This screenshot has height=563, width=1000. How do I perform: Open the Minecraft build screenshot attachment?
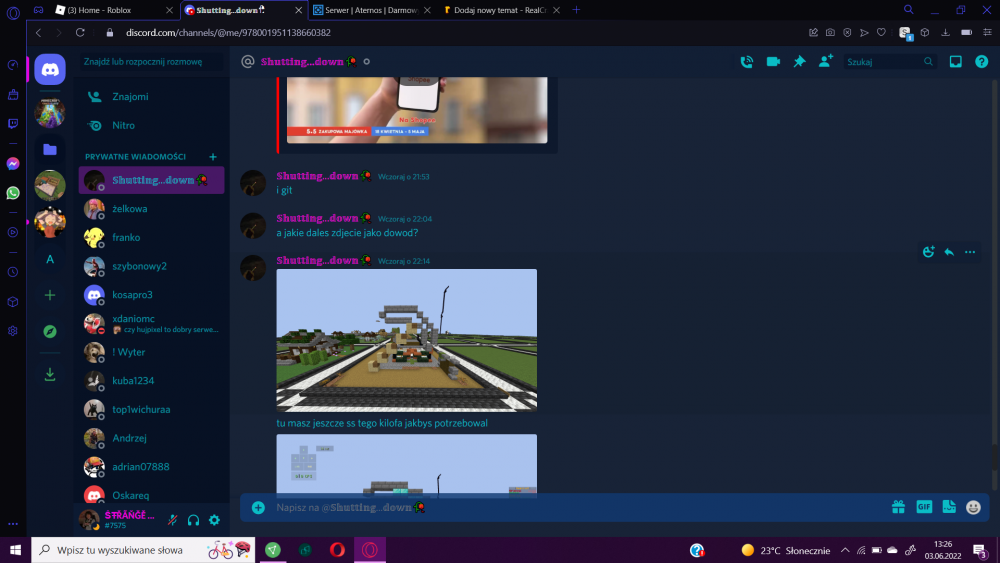coord(406,340)
